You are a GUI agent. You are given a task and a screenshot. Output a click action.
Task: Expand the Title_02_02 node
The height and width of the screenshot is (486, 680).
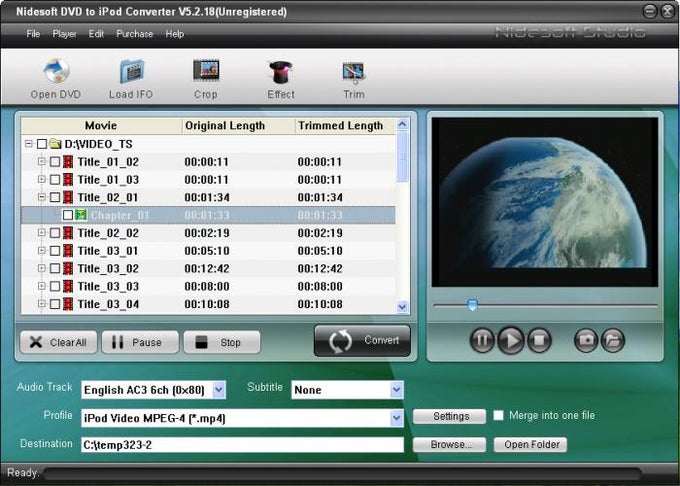(42, 232)
